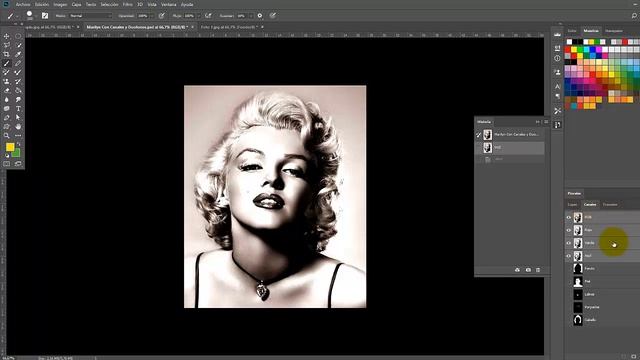
Task: Click the yellow foreground color swatch
Action: [10, 147]
